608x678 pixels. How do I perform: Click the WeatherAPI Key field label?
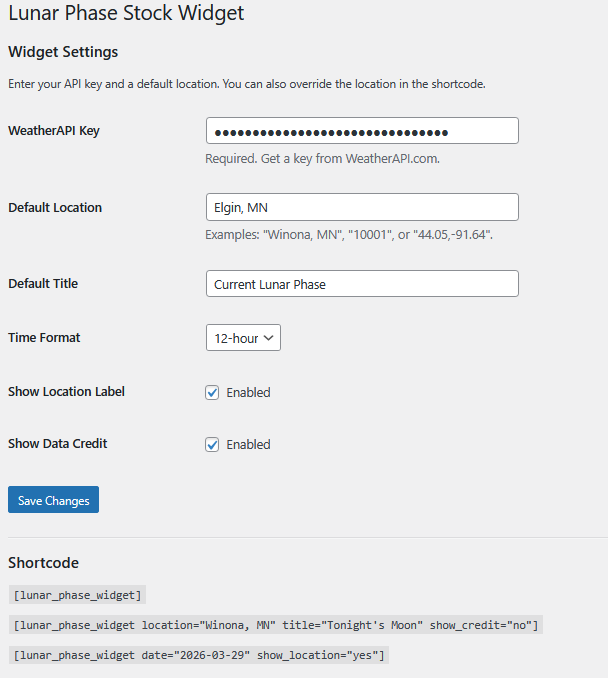[x=54, y=131]
